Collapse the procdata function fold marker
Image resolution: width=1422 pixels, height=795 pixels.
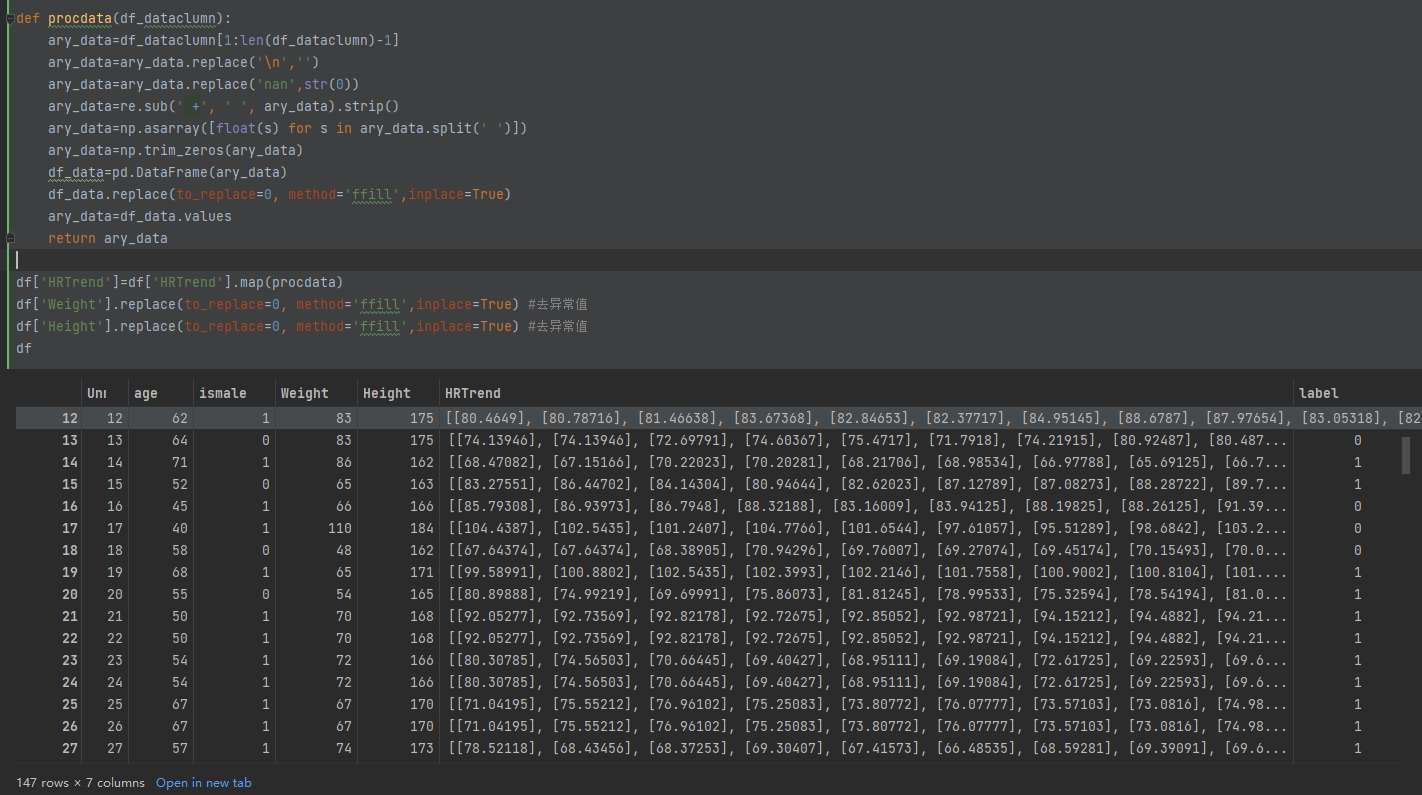[9, 18]
